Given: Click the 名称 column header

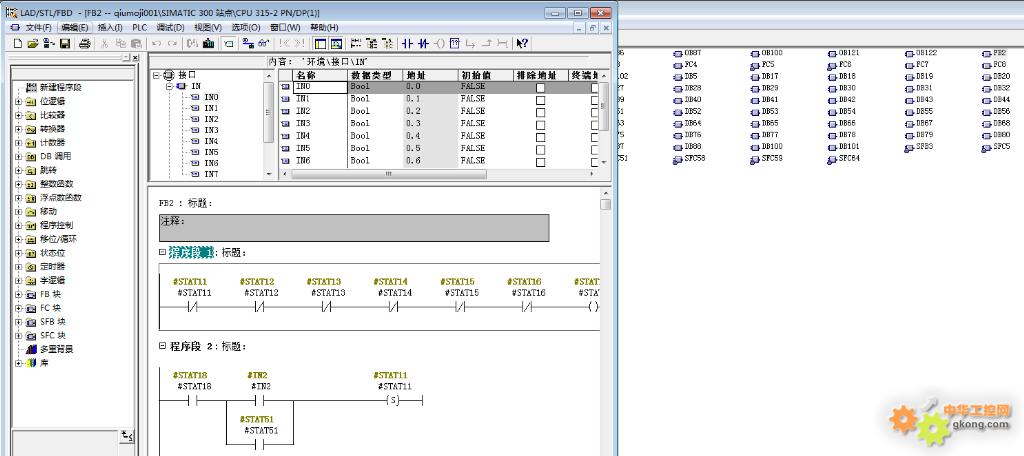Looking at the screenshot, I should point(319,76).
